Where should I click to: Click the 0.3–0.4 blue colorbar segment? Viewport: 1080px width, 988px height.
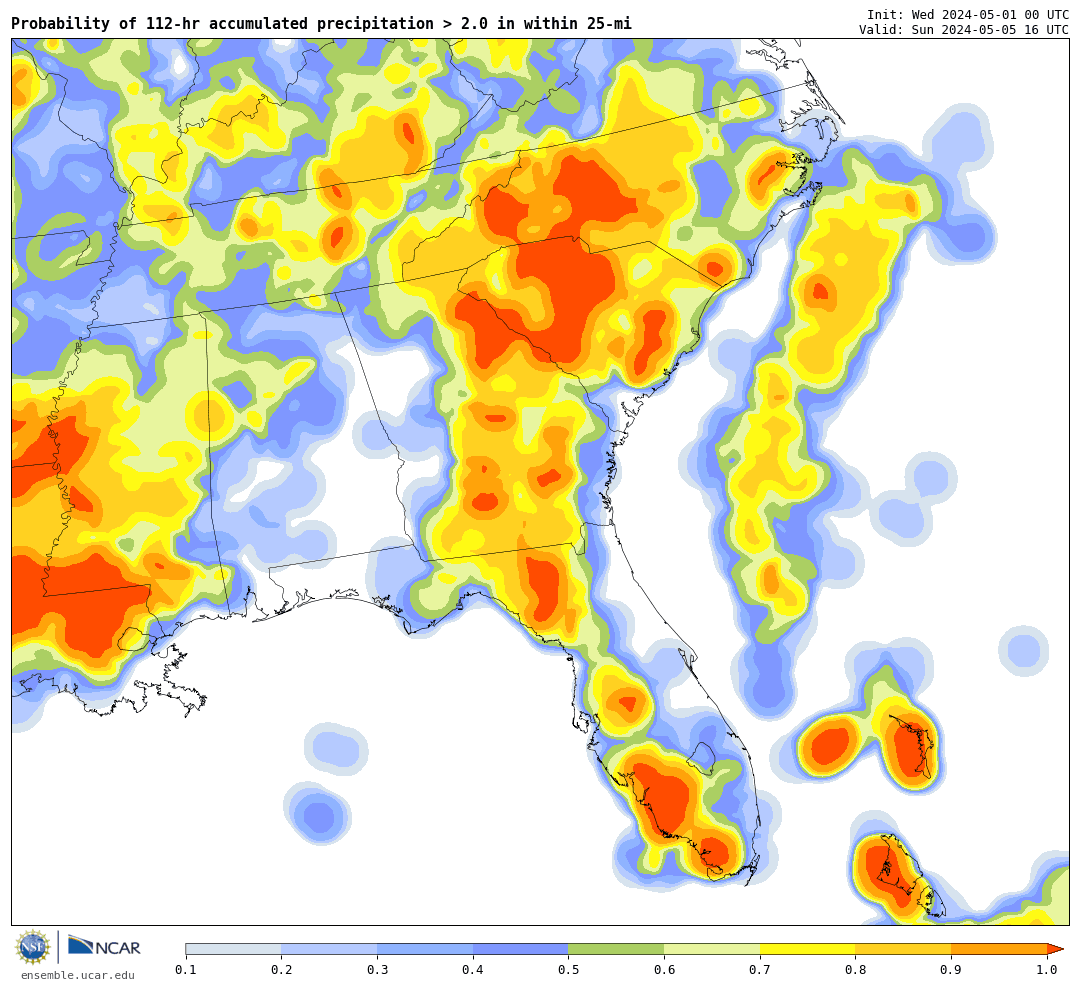coord(425,949)
